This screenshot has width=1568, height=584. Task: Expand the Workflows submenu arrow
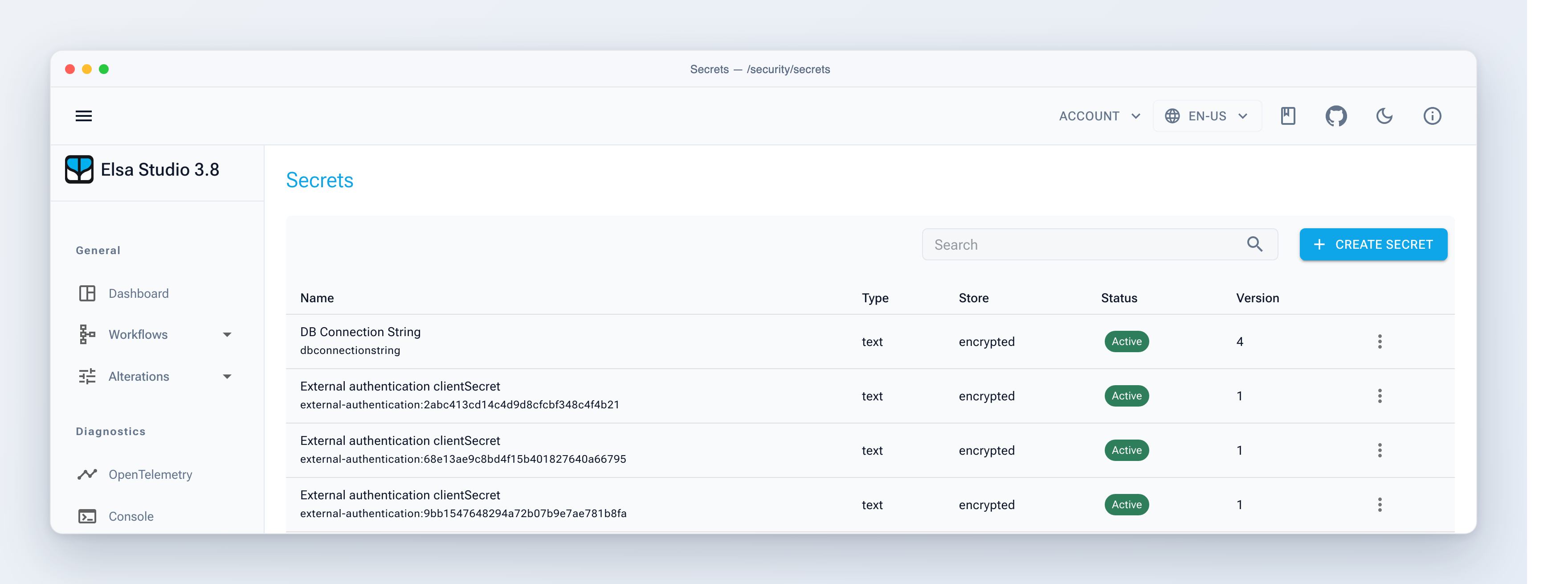tap(227, 334)
